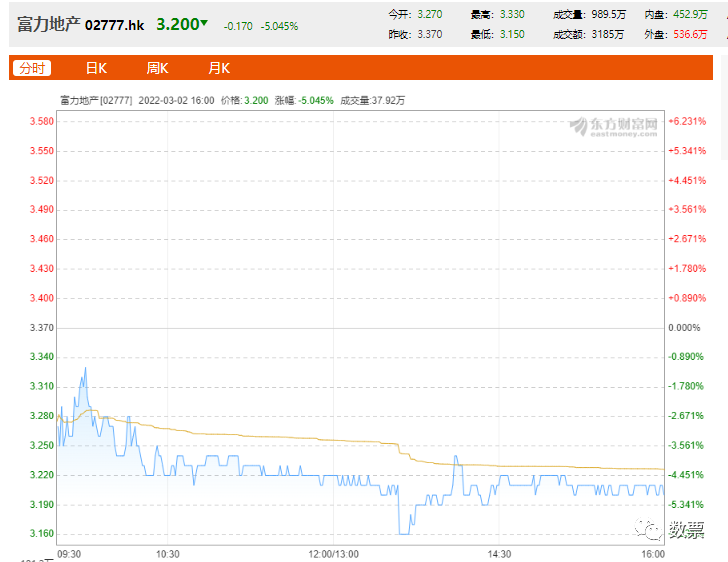Click time axis label 14:30
The image size is (728, 562).
[x=499, y=554]
